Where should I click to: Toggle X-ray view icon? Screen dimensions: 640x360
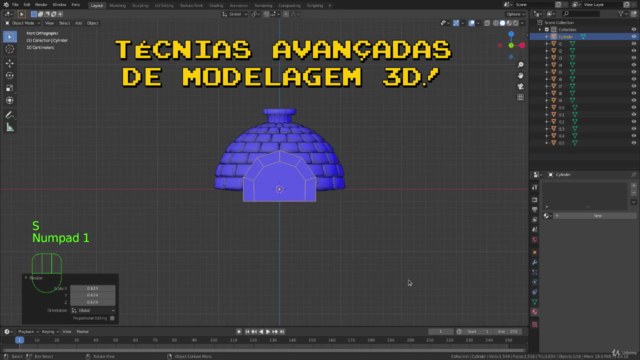pyautogui.click(x=487, y=23)
